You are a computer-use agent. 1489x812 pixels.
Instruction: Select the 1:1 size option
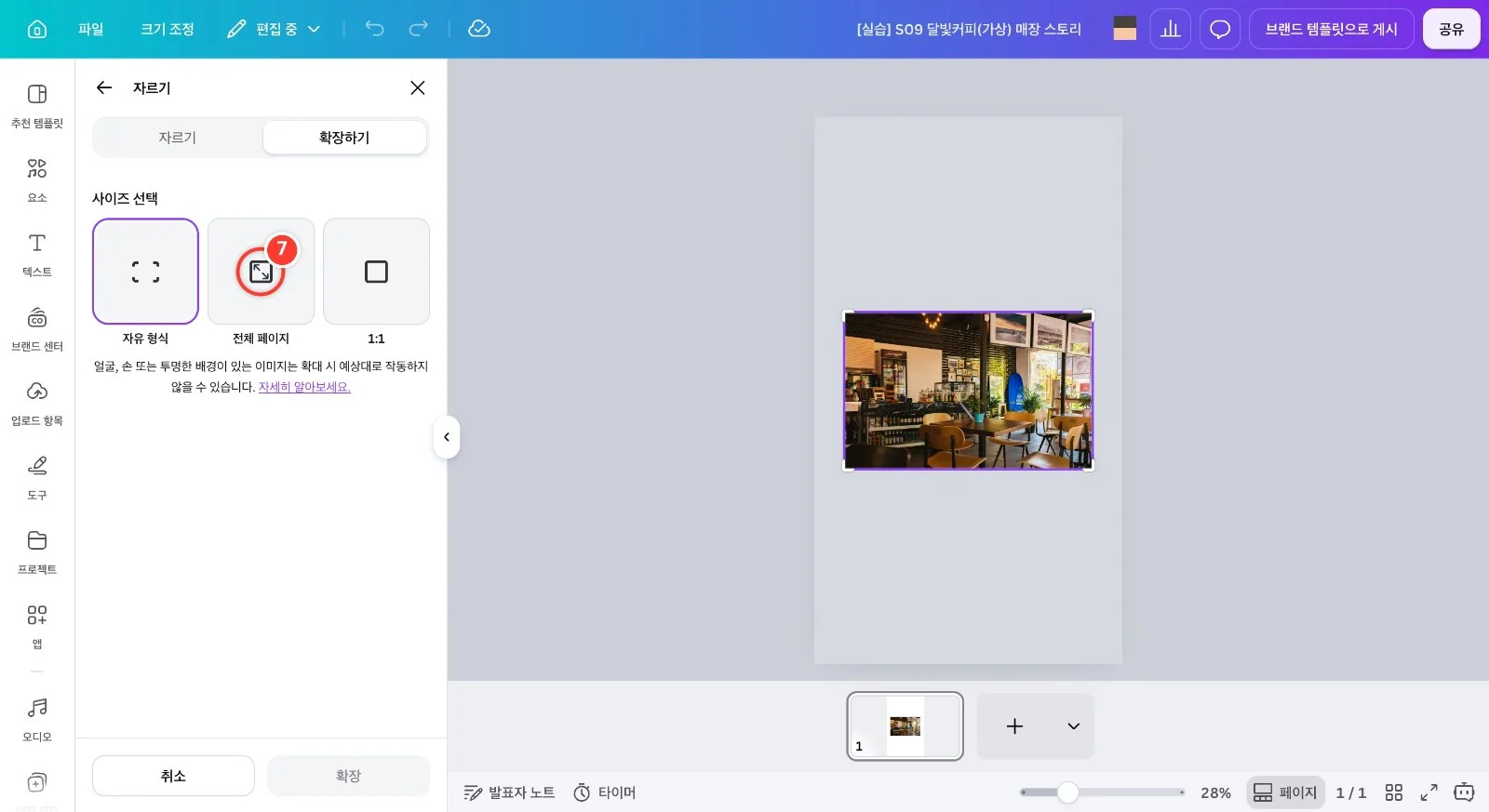(376, 272)
